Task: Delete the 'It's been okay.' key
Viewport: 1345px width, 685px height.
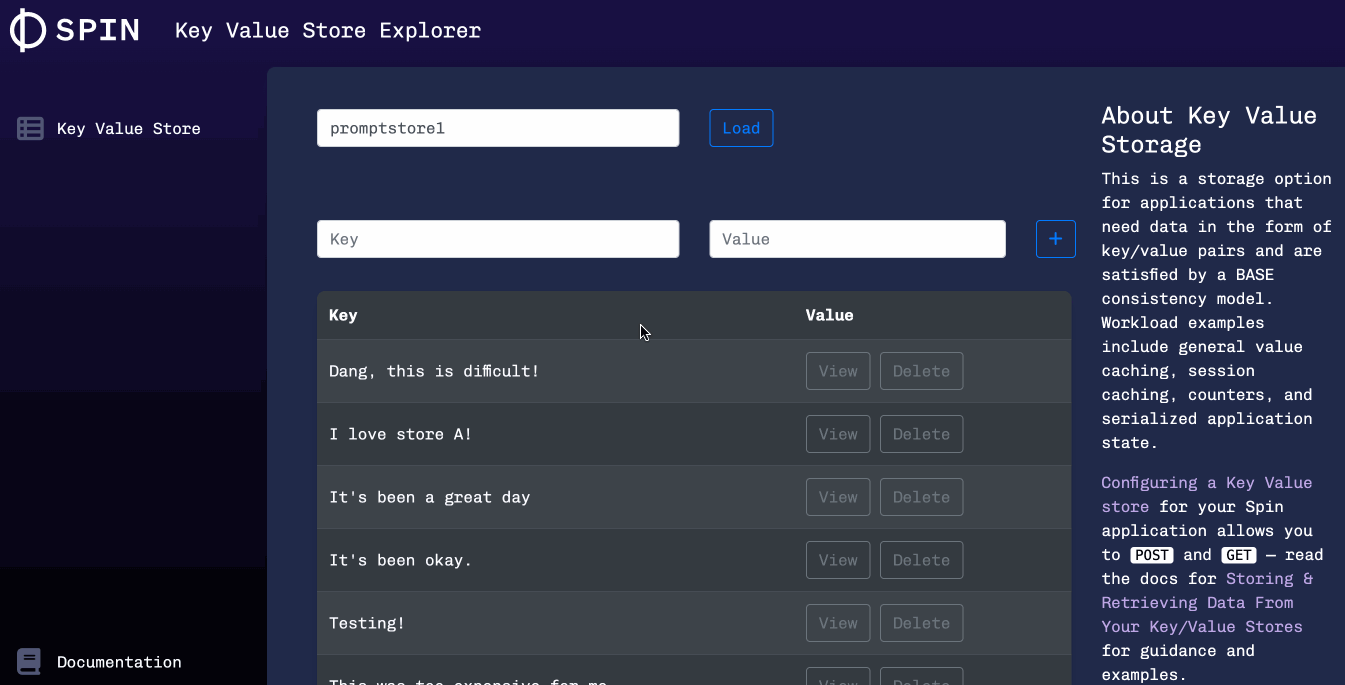Action: (x=921, y=560)
